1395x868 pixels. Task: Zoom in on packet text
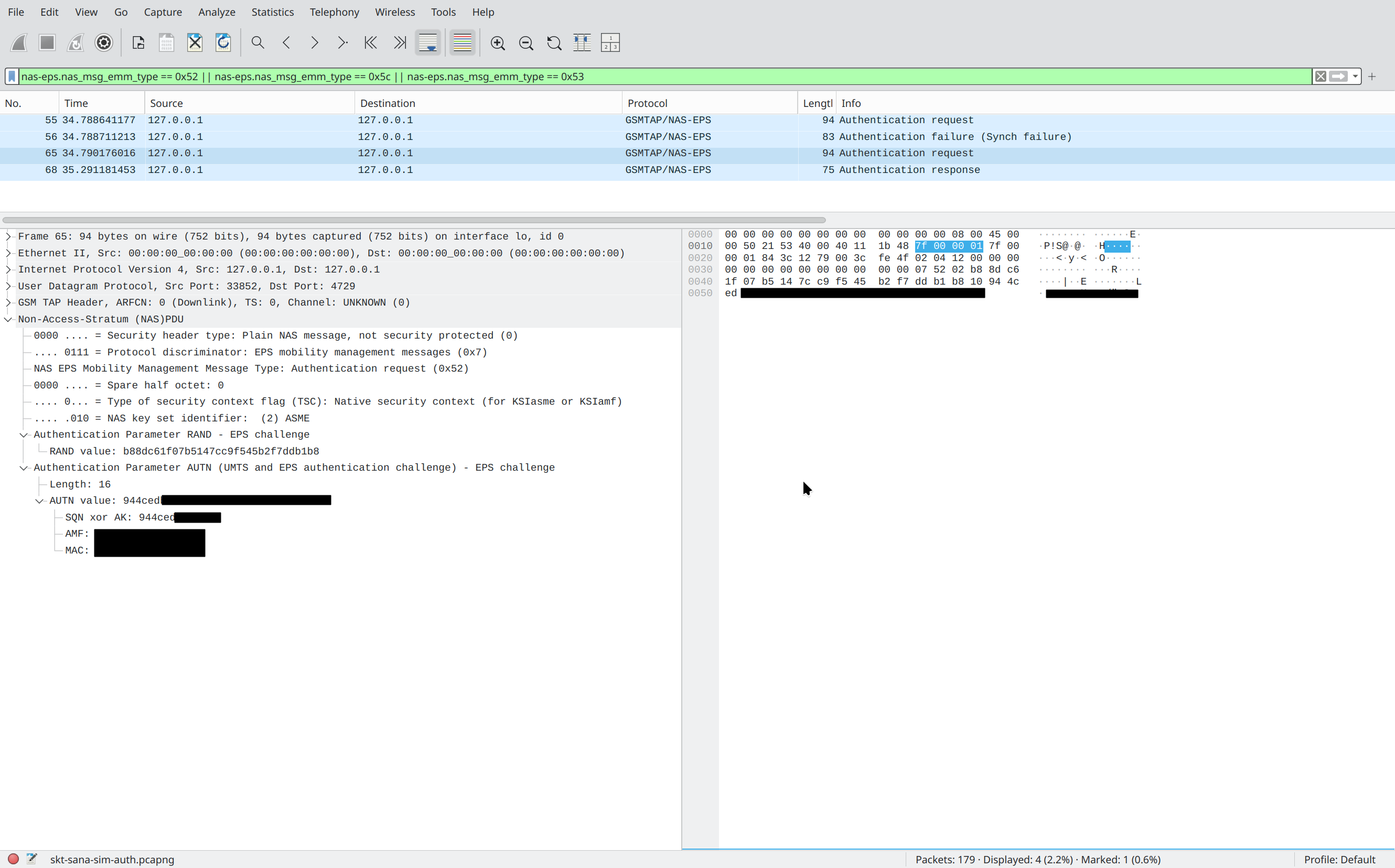tap(498, 43)
